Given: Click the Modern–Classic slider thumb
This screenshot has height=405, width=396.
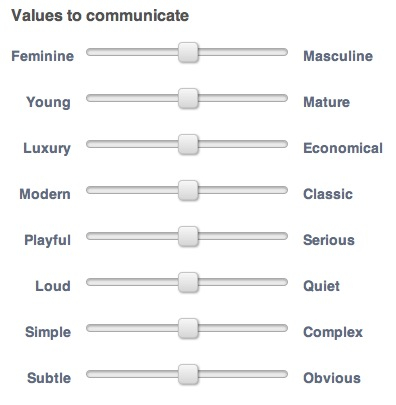Looking at the screenshot, I should pos(188,190).
